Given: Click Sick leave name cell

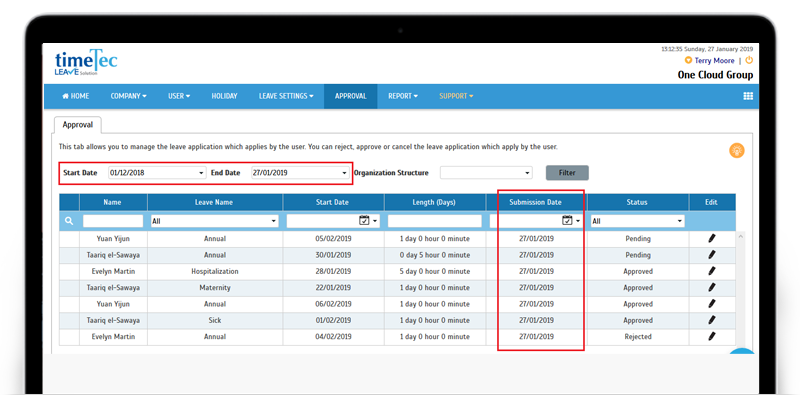Looking at the screenshot, I should [215, 320].
